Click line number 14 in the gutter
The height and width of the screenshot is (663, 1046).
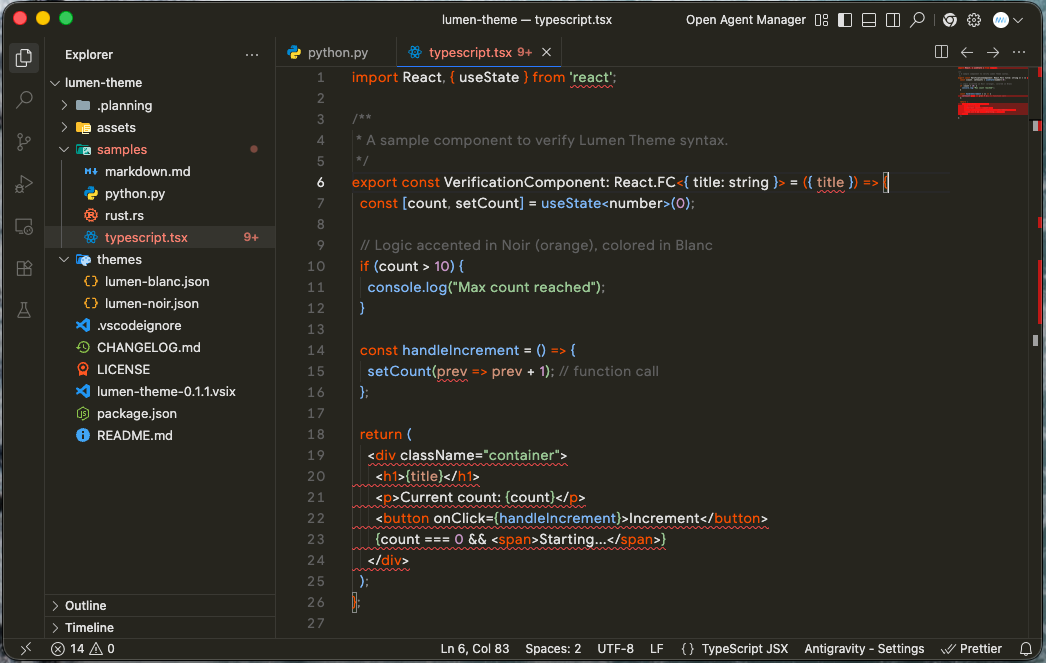[316, 350]
